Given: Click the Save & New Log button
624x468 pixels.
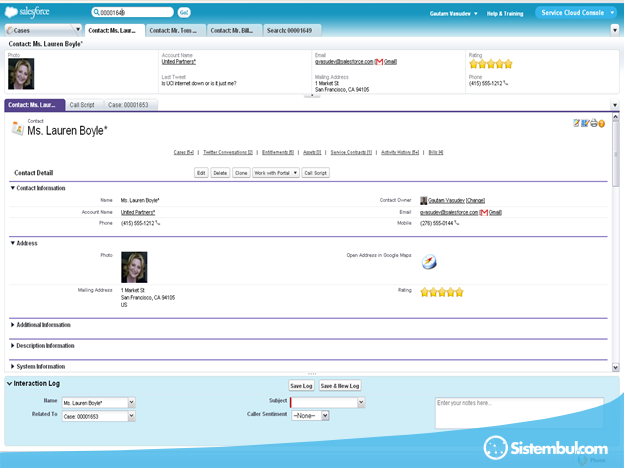Looking at the screenshot, I should click(x=340, y=386).
